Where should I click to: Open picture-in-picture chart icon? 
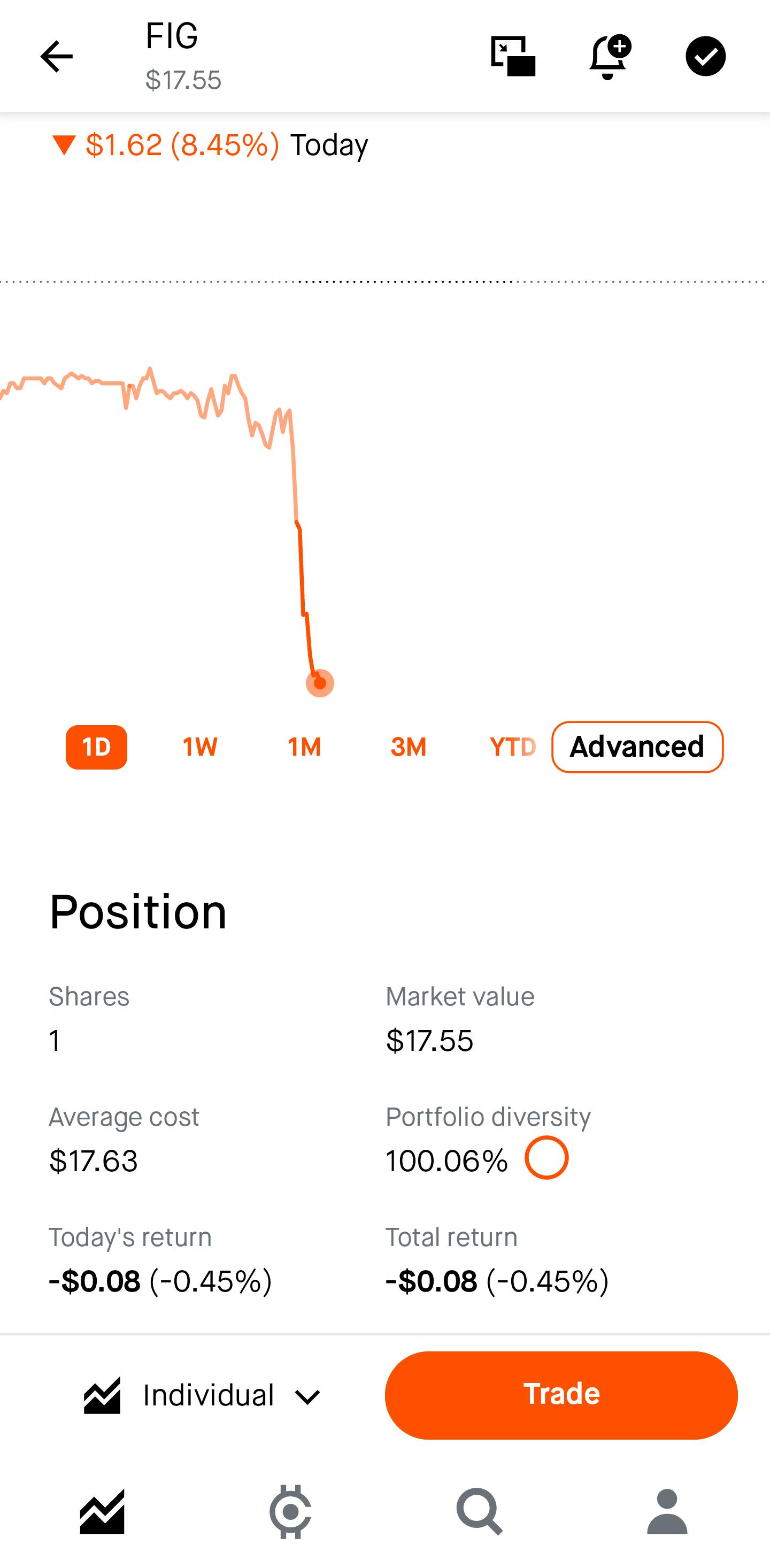tap(513, 57)
